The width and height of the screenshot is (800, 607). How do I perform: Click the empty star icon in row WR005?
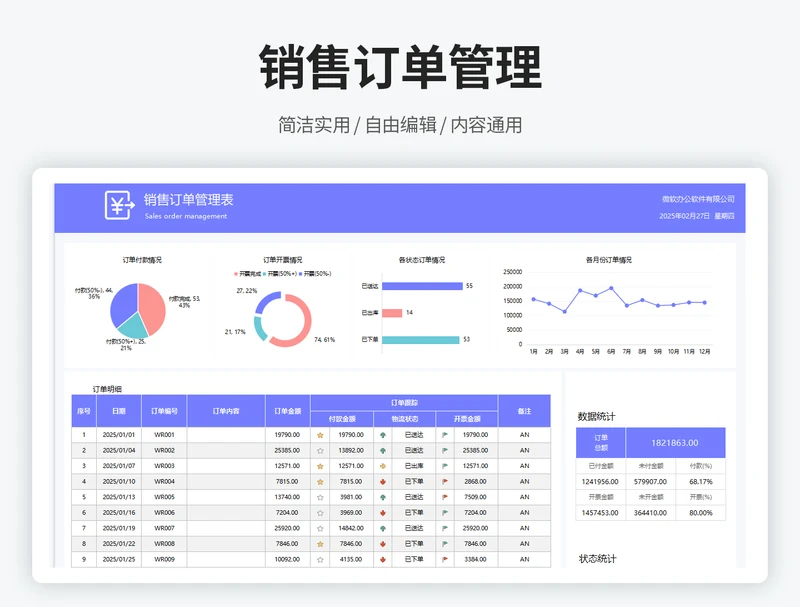coord(320,497)
